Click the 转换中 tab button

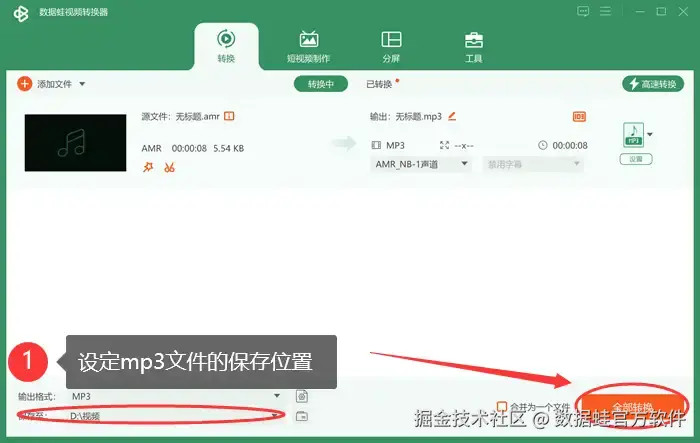[321, 84]
